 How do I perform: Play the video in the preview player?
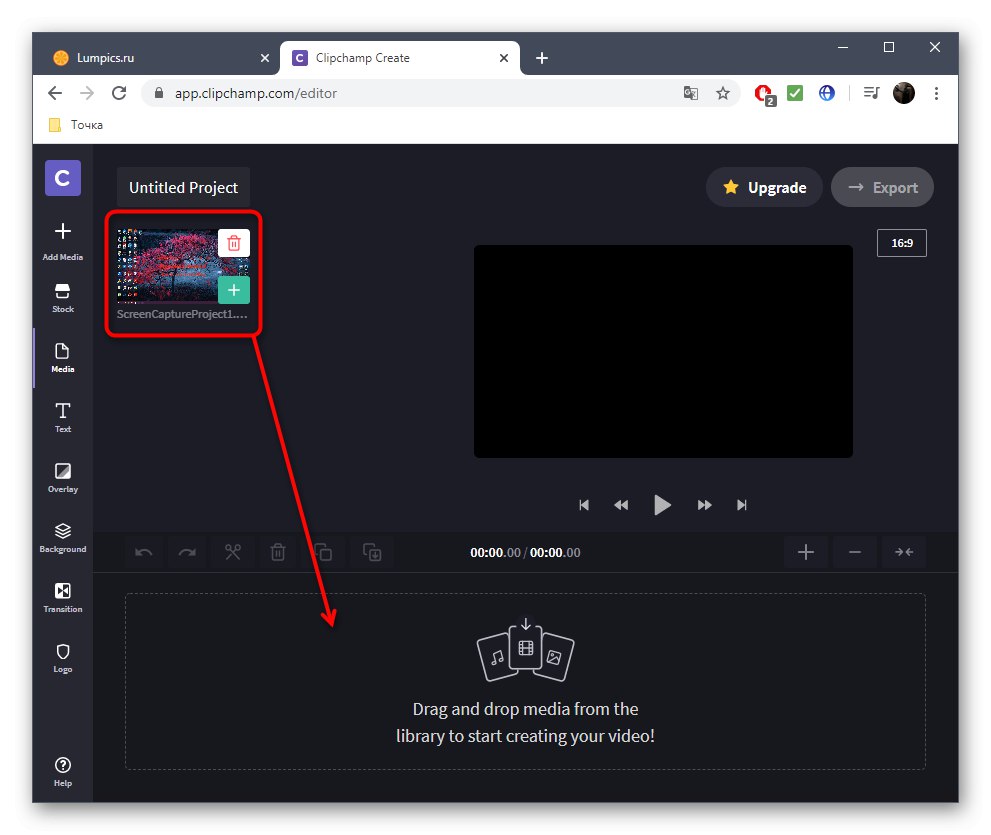(662, 505)
